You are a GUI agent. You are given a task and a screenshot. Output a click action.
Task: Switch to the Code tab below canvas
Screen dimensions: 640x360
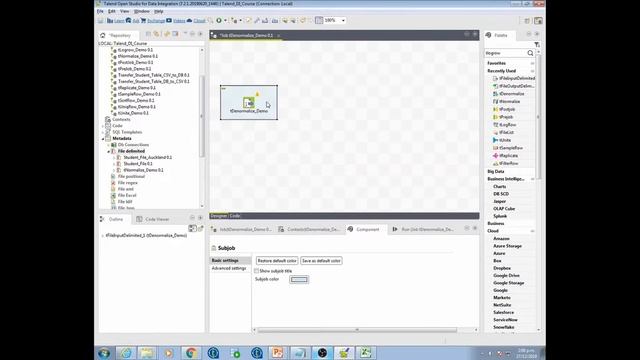pos(235,216)
